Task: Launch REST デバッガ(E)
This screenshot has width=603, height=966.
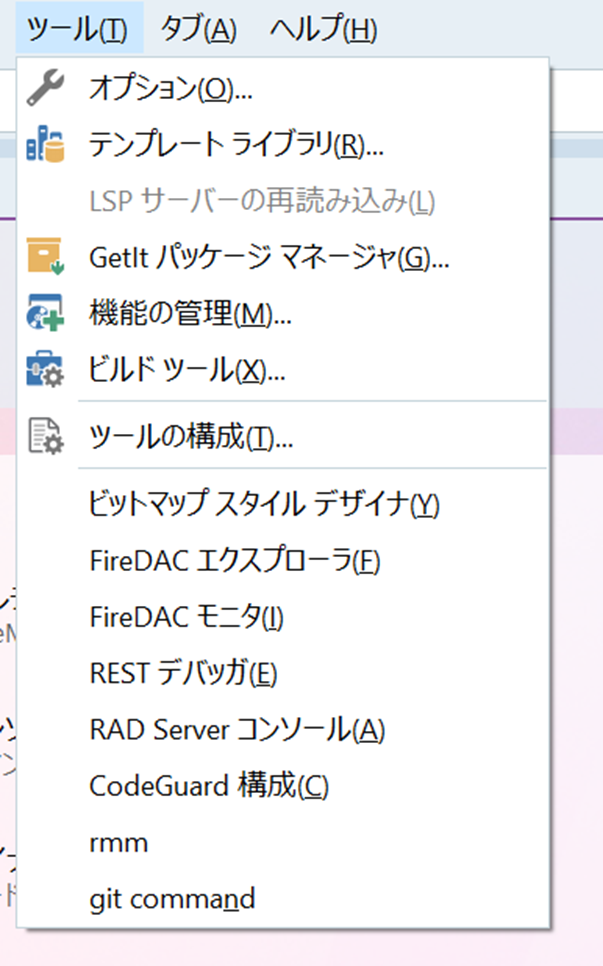Action: (183, 674)
